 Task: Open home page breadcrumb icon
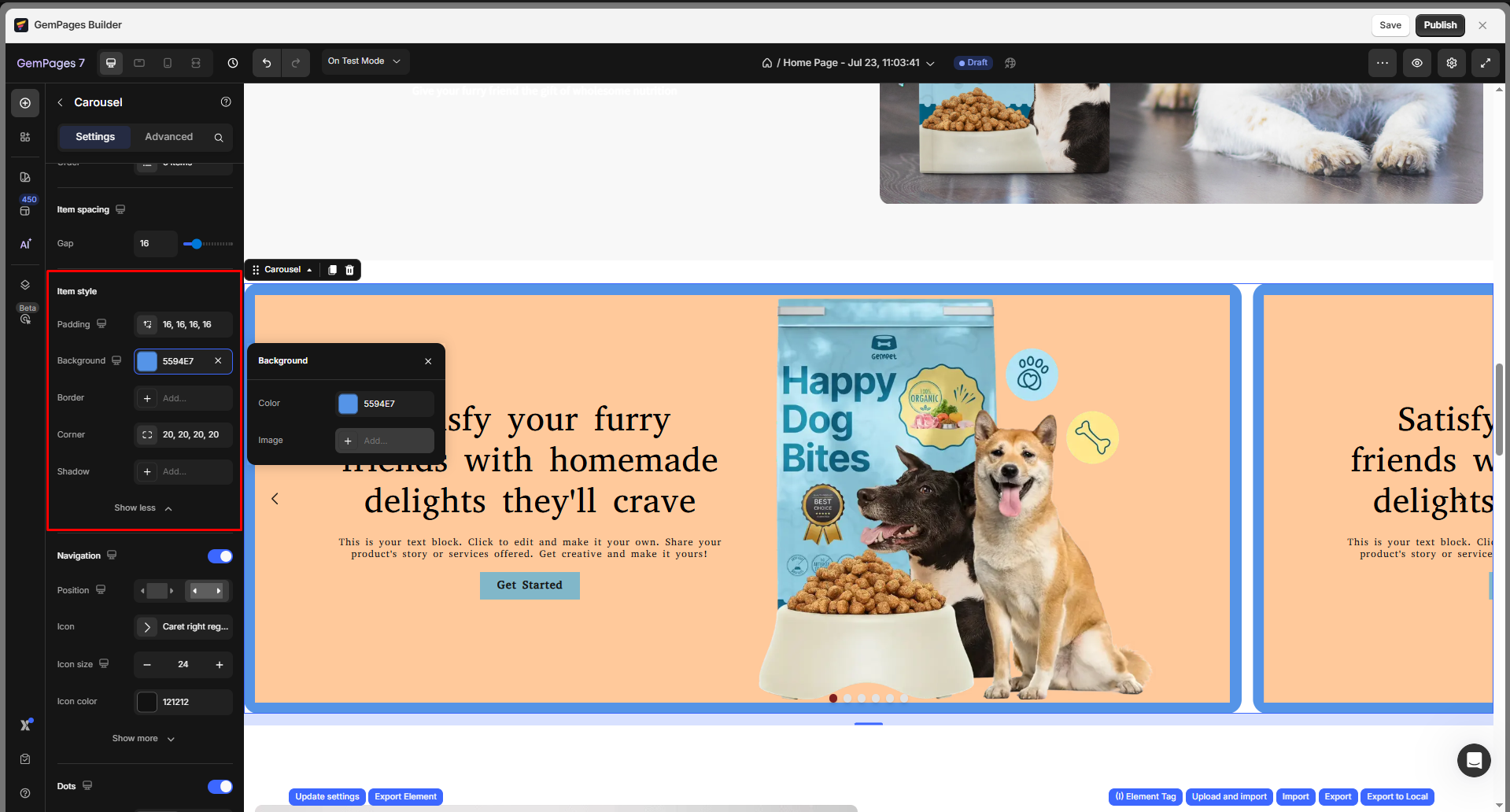point(767,63)
